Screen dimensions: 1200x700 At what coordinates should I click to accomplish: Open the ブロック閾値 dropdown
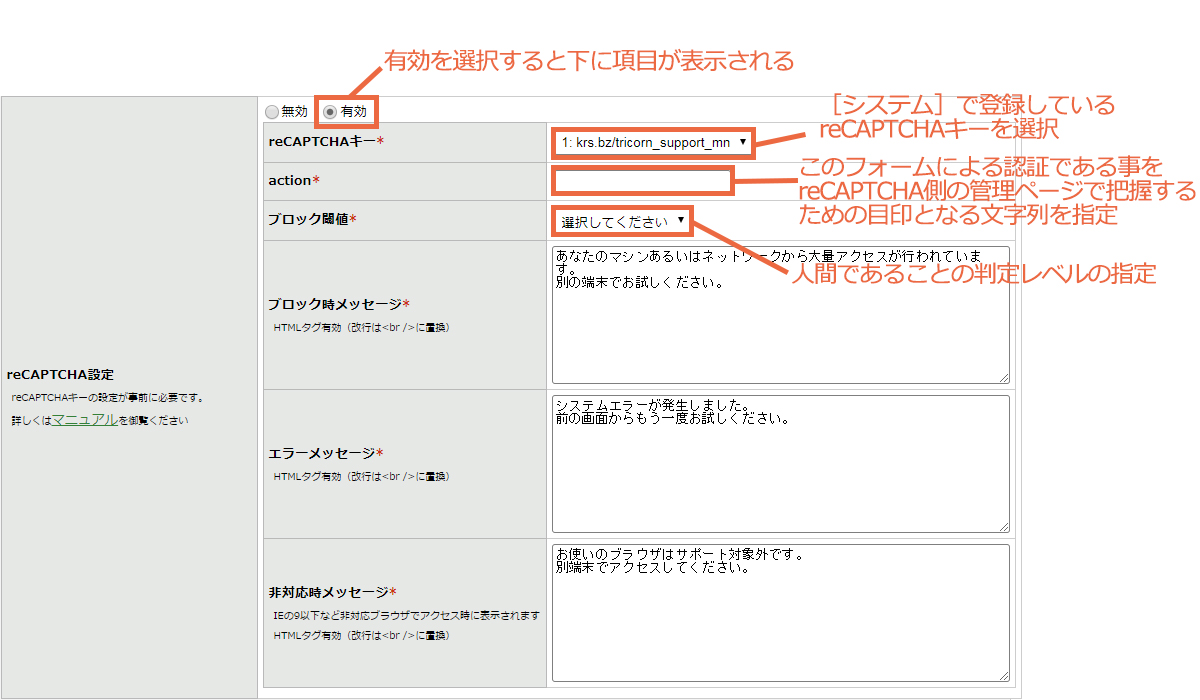[x=620, y=221]
